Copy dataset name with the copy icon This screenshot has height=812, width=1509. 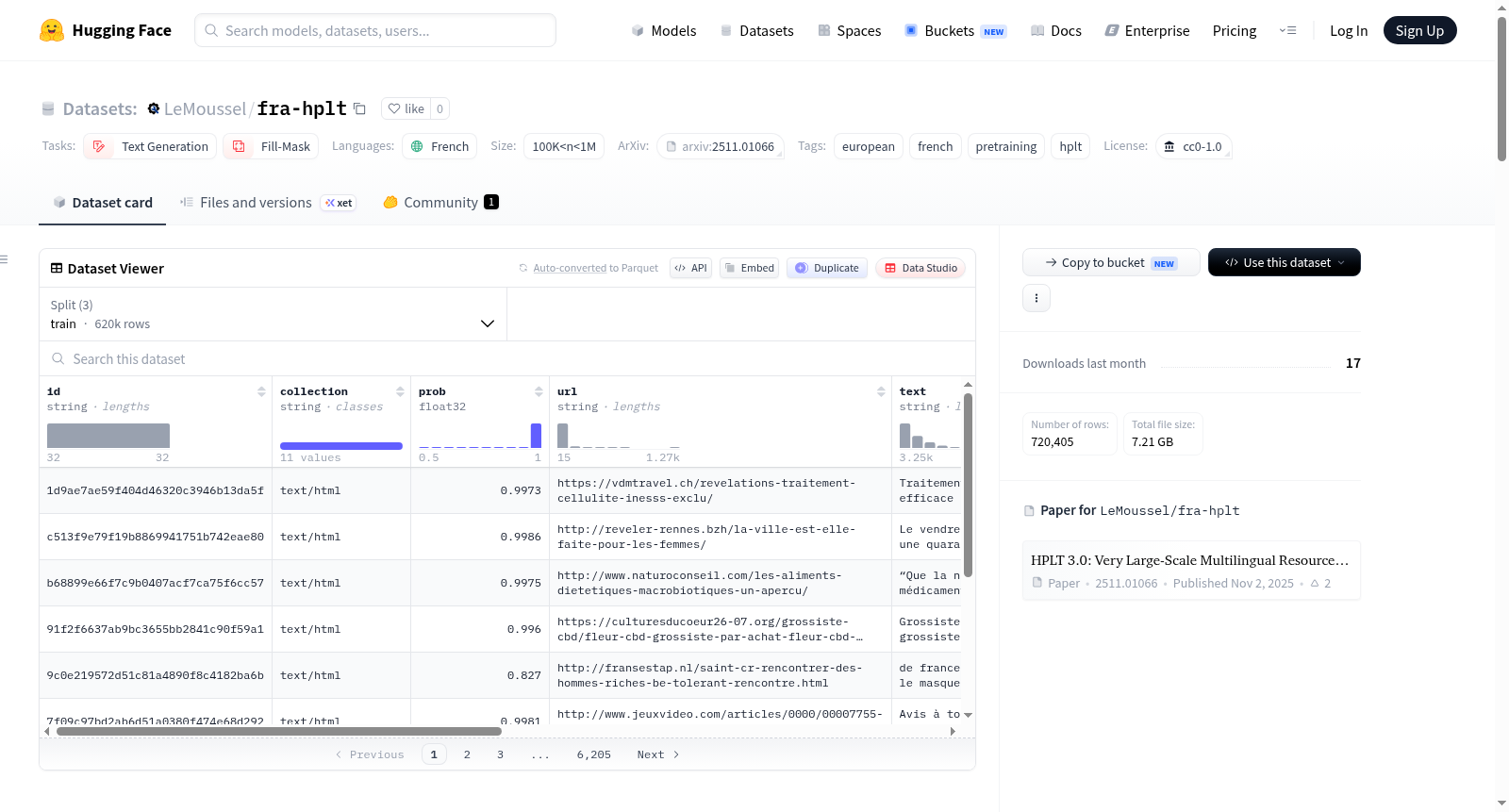[359, 108]
